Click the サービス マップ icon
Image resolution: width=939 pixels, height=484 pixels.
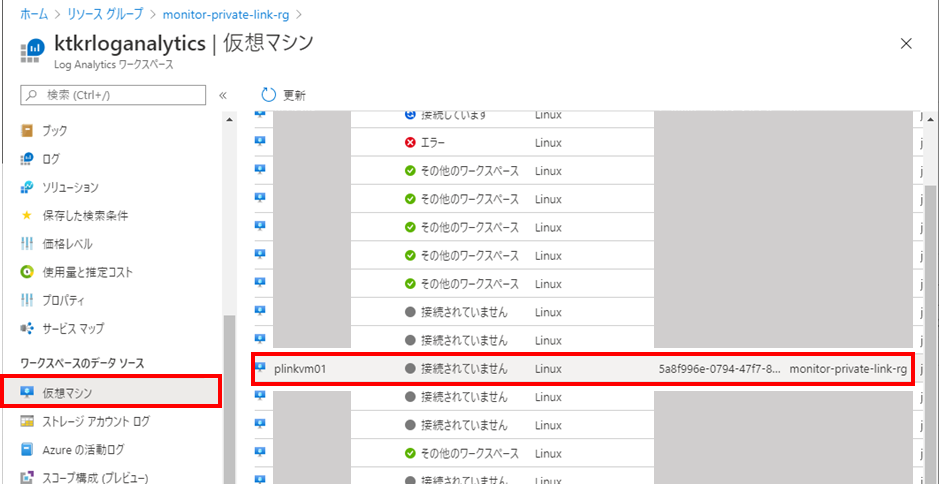point(27,328)
